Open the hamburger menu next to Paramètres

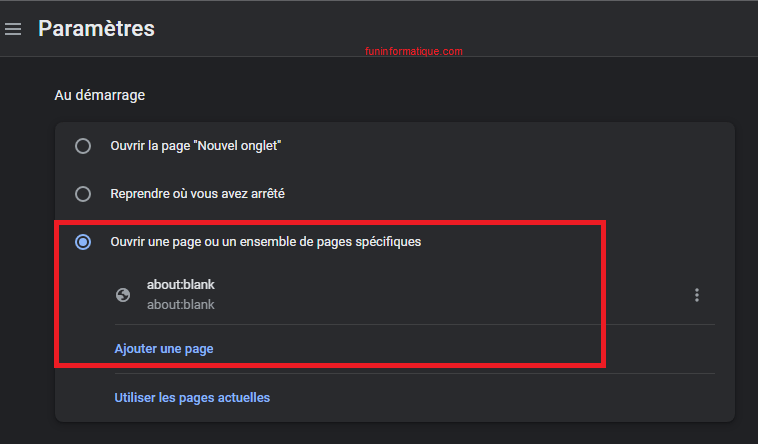point(13,29)
